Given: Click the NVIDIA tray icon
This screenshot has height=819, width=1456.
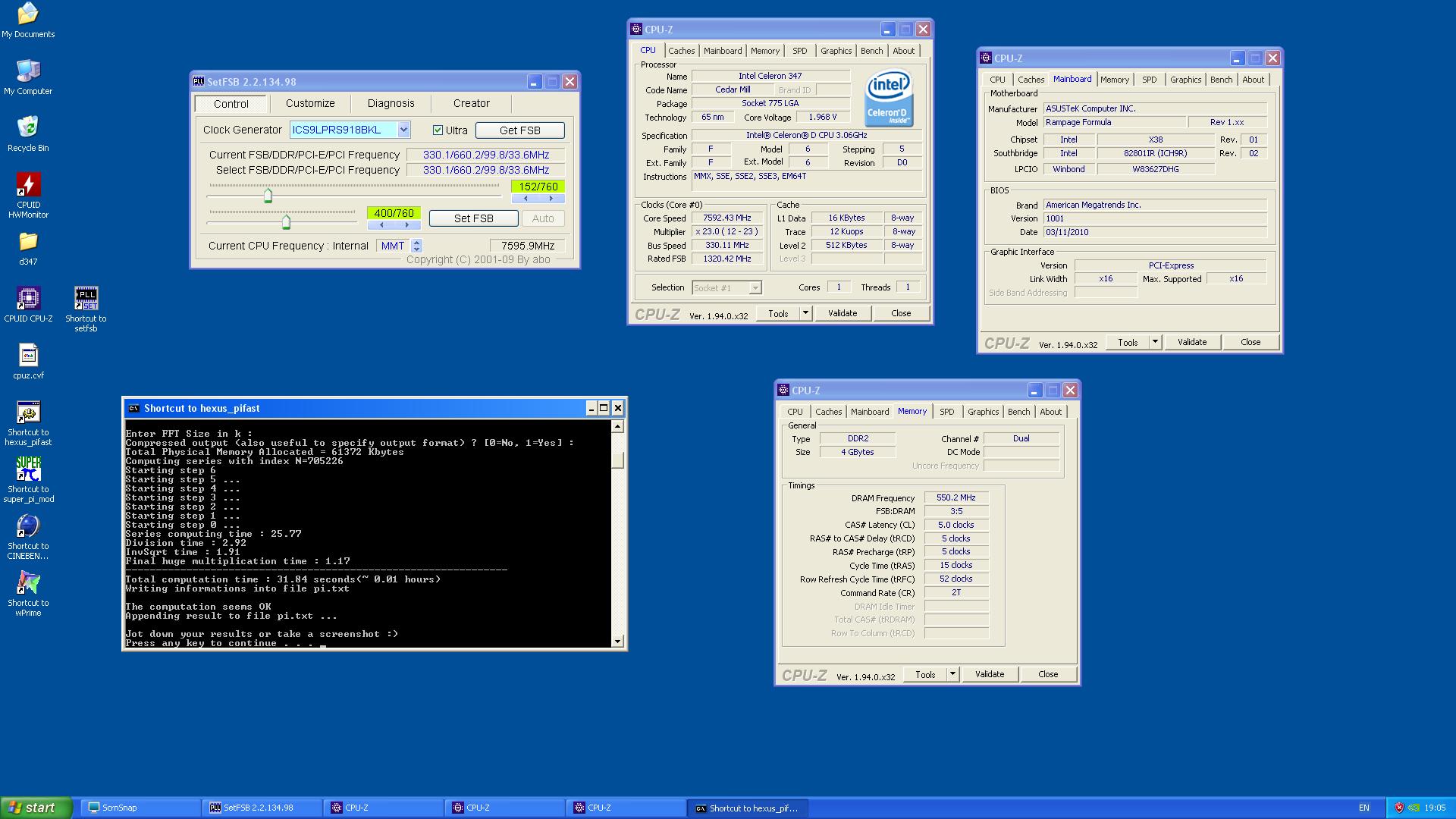Looking at the screenshot, I should [x=1414, y=808].
